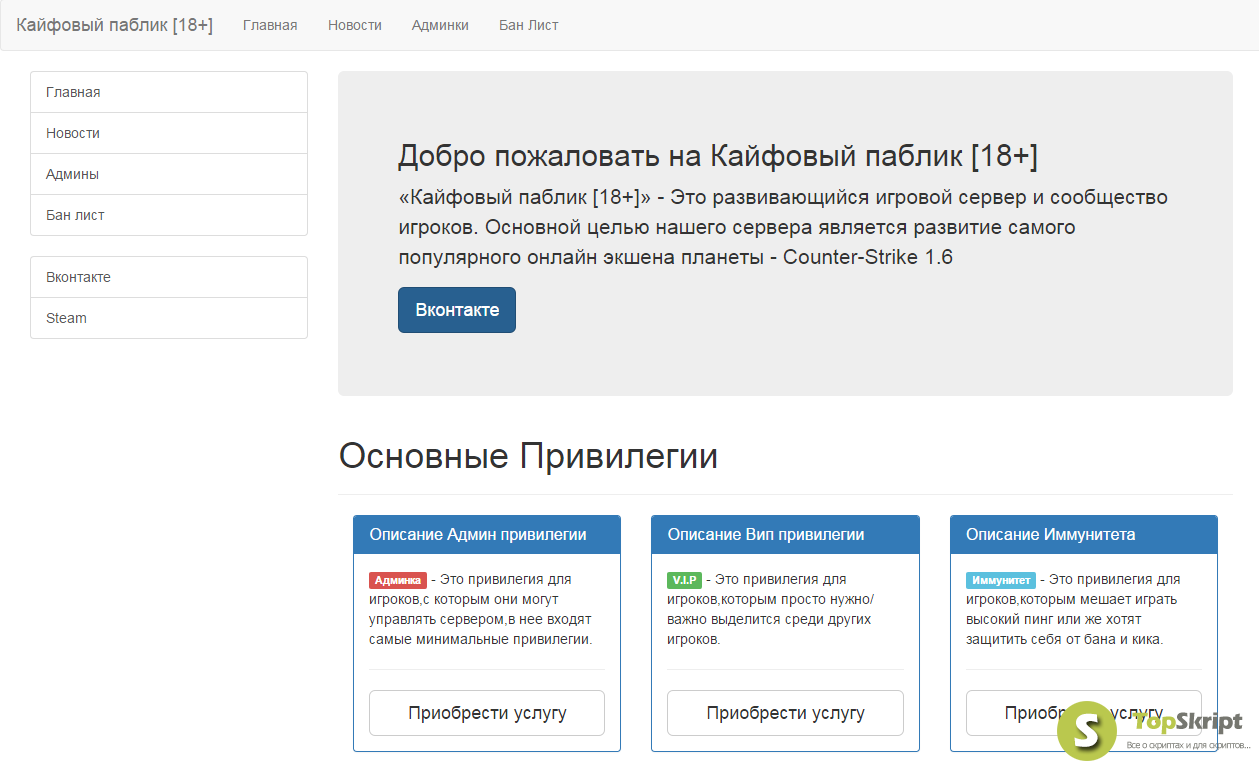Screen dimensions: 1259x768
Task: Click the "Основные Привилегии" section heading
Action: [x=528, y=456]
